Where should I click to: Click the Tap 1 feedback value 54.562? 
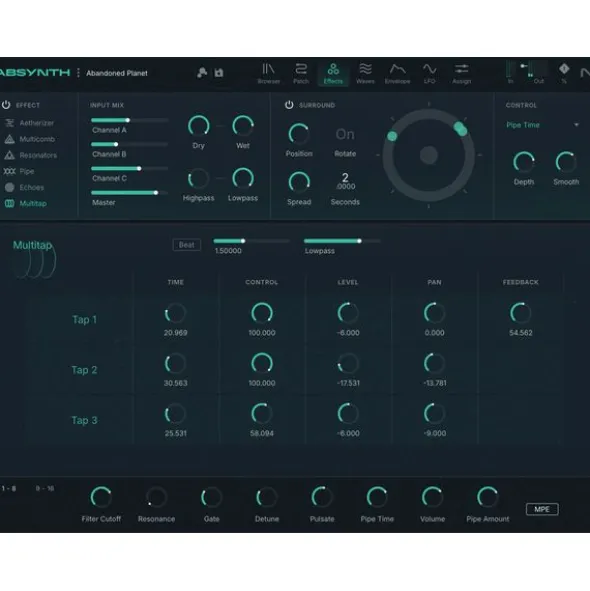click(521, 333)
